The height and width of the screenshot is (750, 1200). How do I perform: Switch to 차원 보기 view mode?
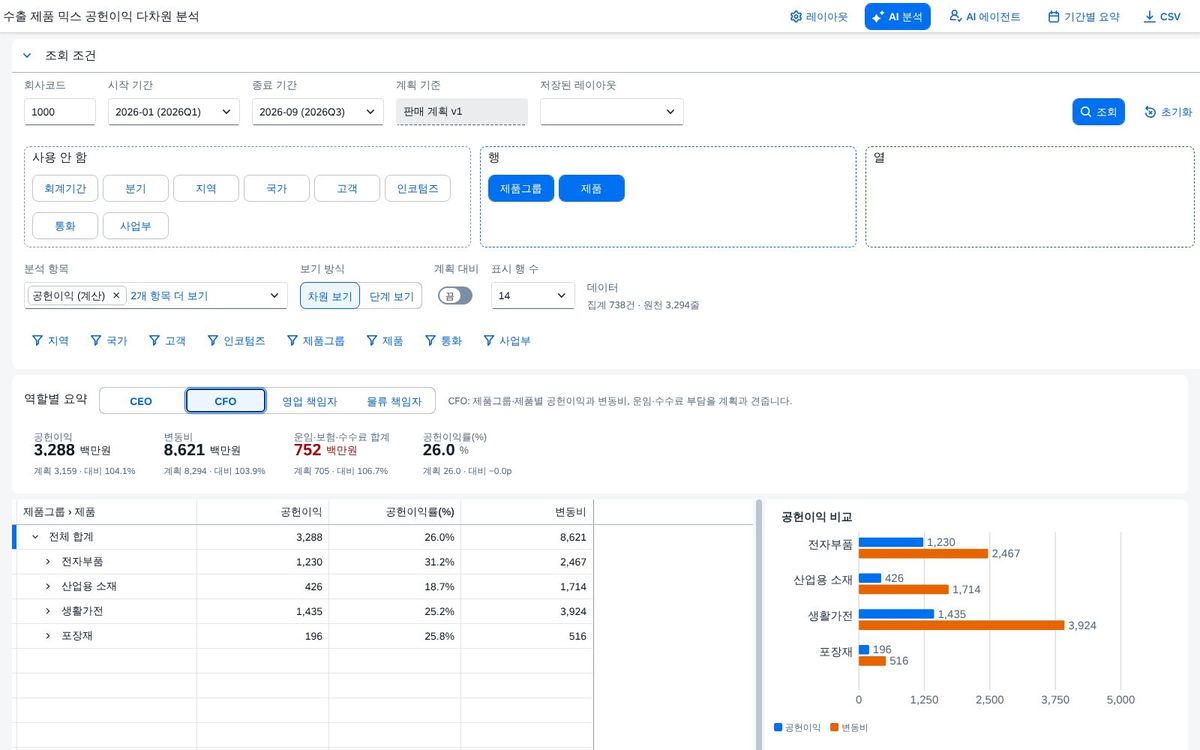click(330, 296)
